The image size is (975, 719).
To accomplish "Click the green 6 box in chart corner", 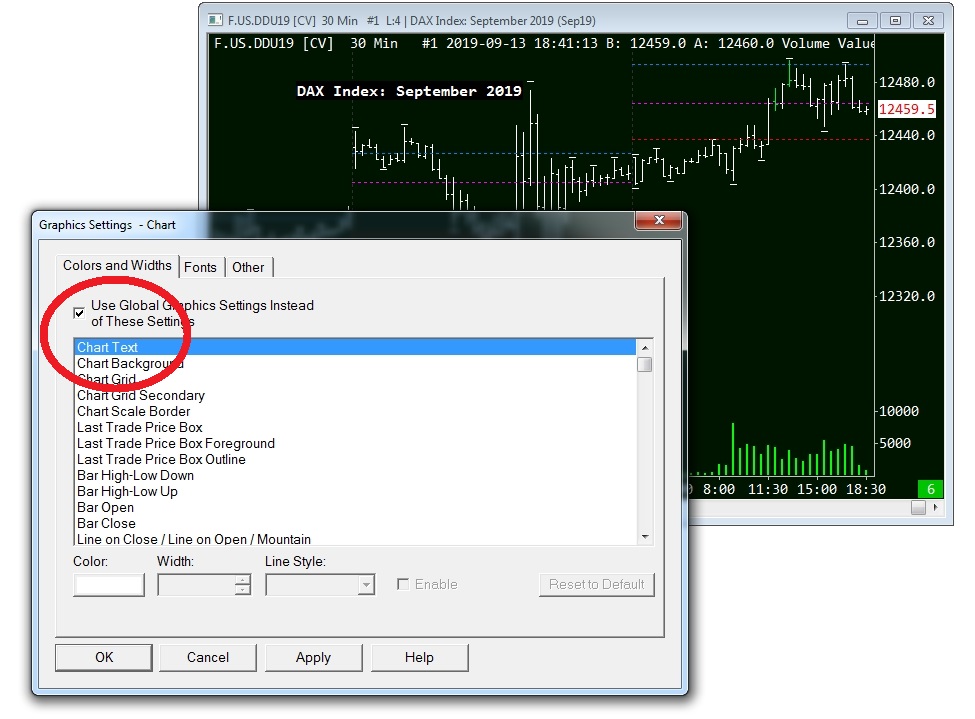I will coord(930,489).
